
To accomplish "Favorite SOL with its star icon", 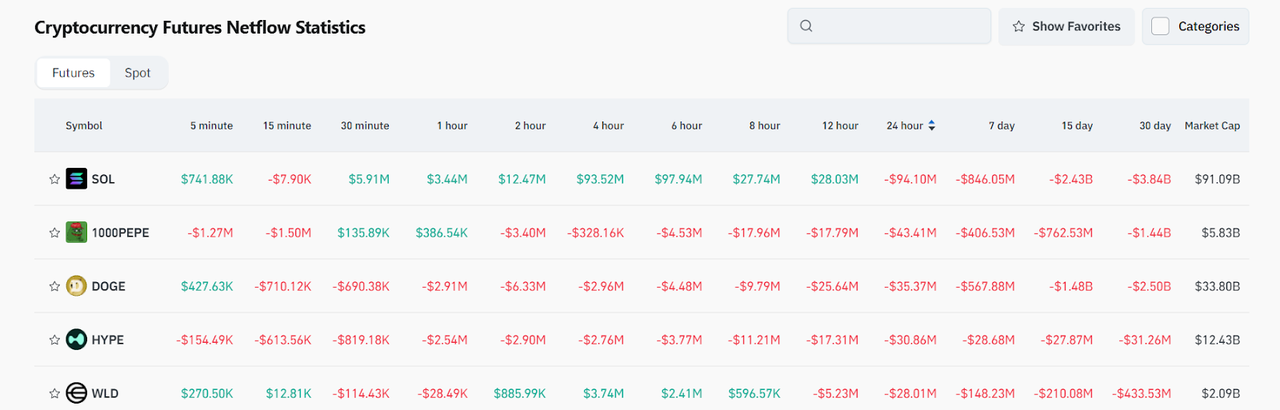I will pos(55,180).
